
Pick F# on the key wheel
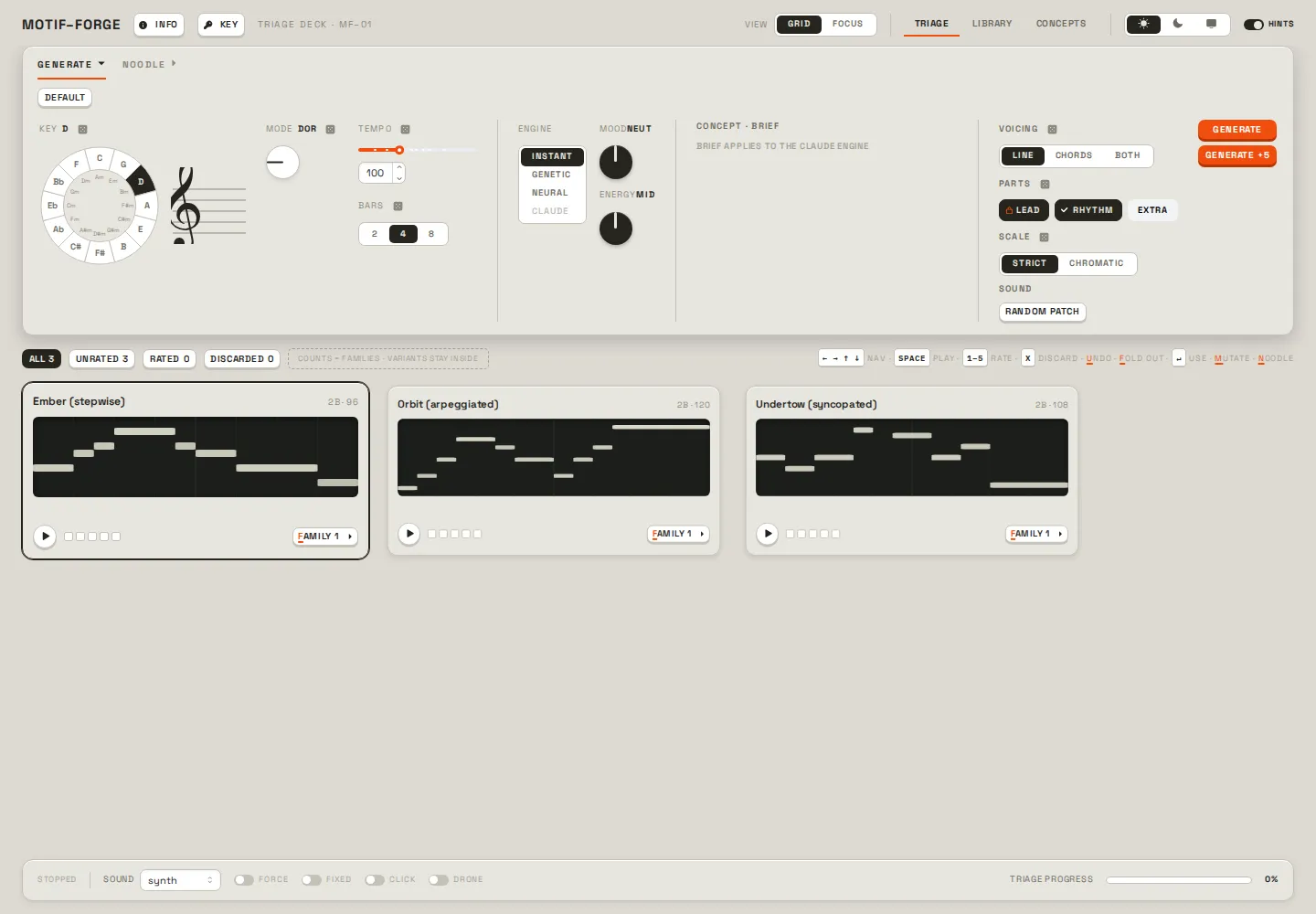point(100,253)
